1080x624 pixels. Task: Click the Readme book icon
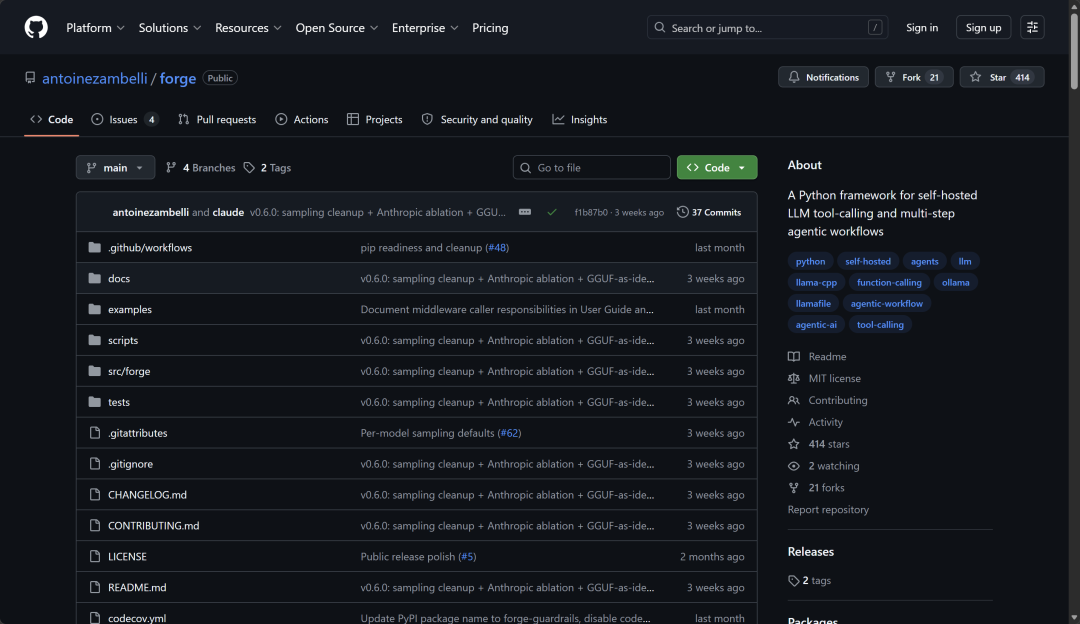coord(793,356)
